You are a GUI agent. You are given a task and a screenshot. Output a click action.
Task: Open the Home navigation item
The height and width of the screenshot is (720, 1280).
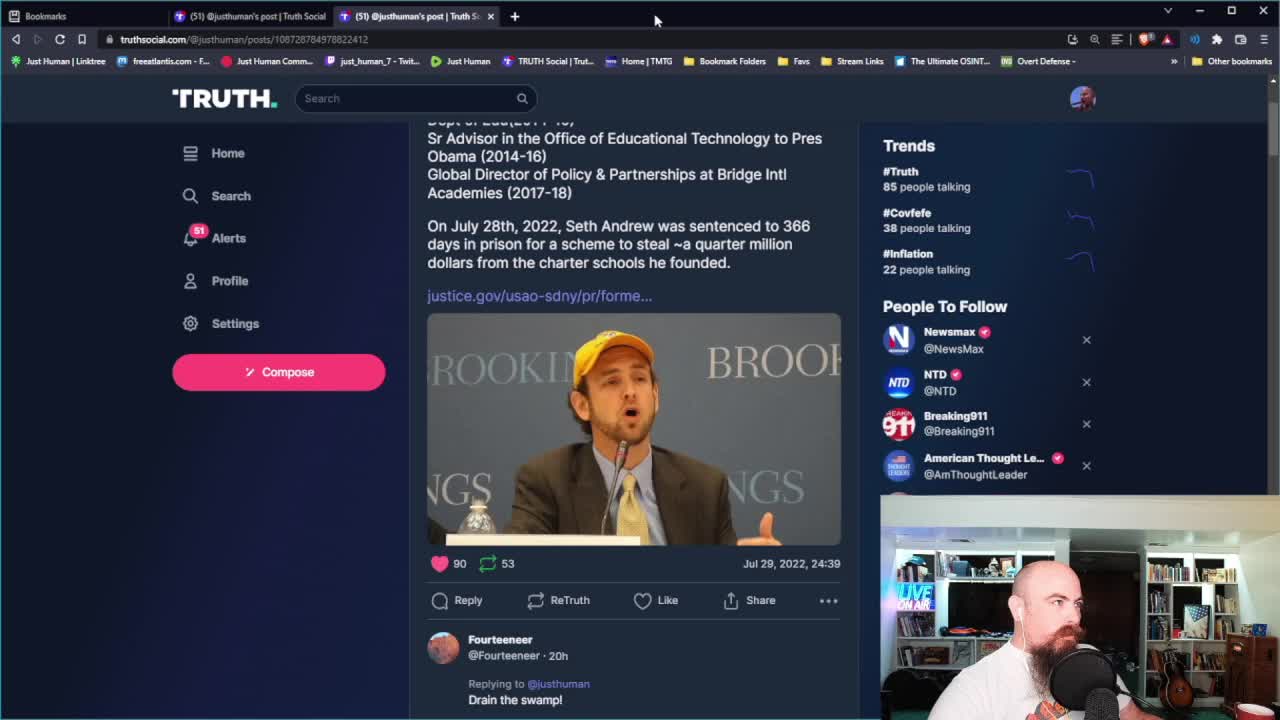click(x=214, y=153)
